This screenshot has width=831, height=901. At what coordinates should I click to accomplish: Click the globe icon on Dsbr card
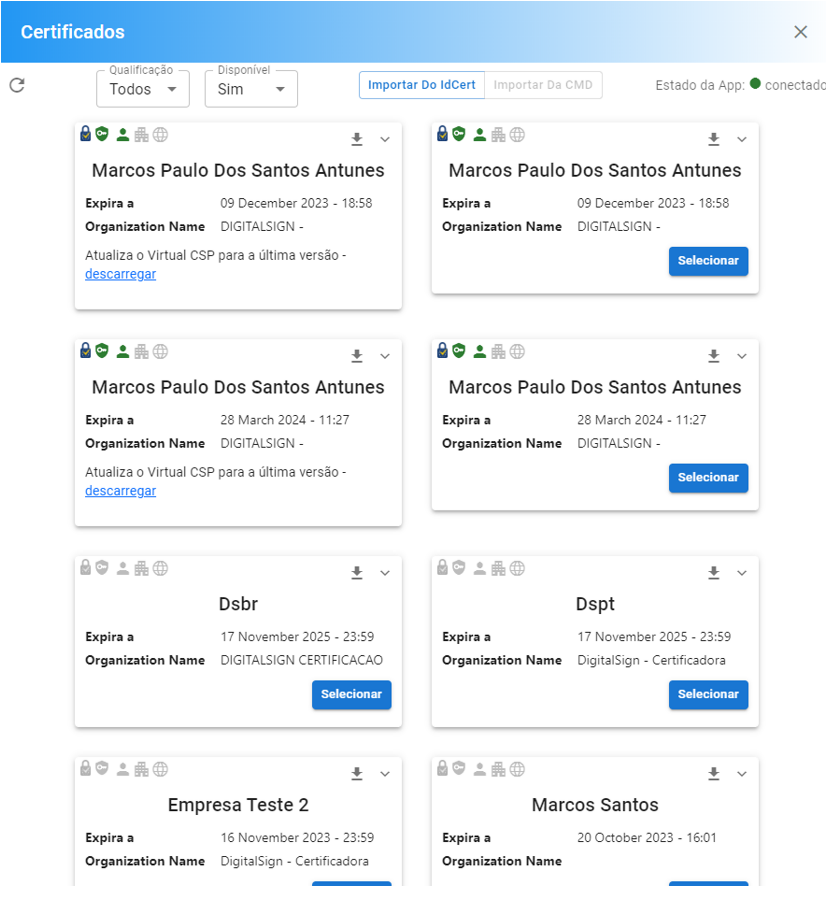[161, 568]
